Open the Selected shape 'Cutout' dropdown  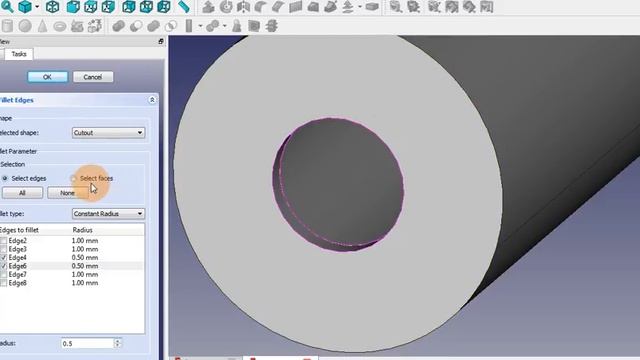pyautogui.click(x=108, y=133)
